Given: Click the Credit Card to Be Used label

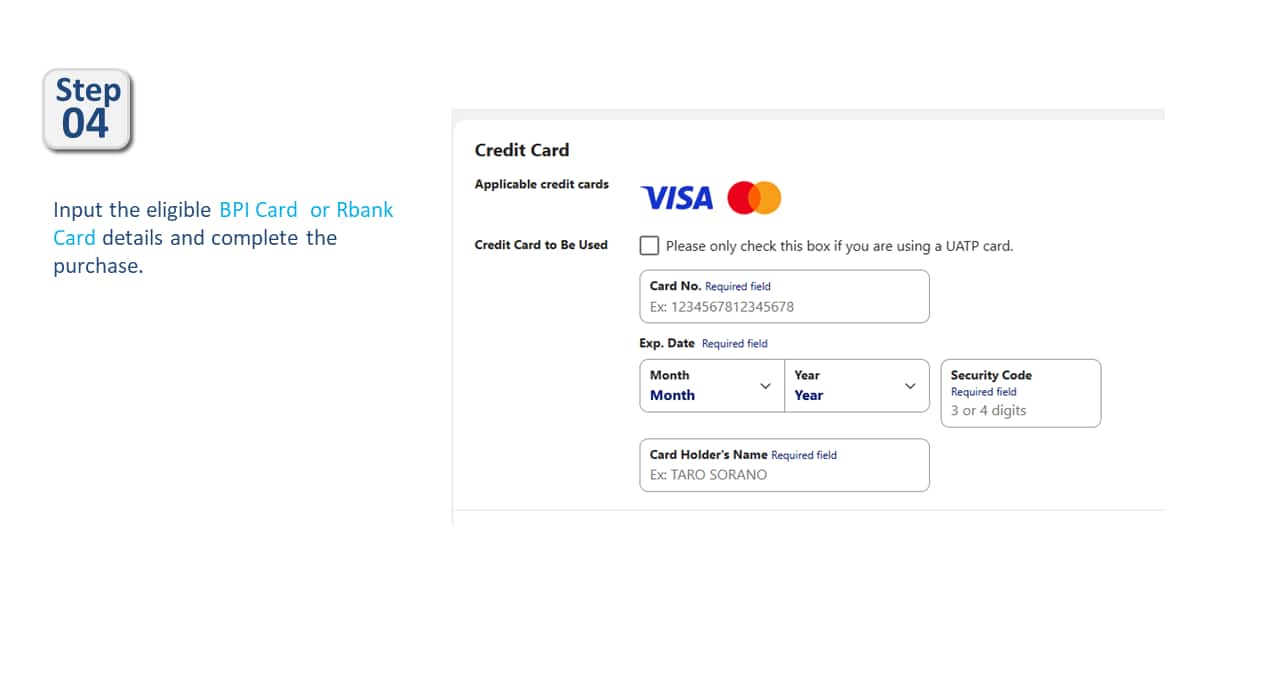Looking at the screenshot, I should [541, 244].
